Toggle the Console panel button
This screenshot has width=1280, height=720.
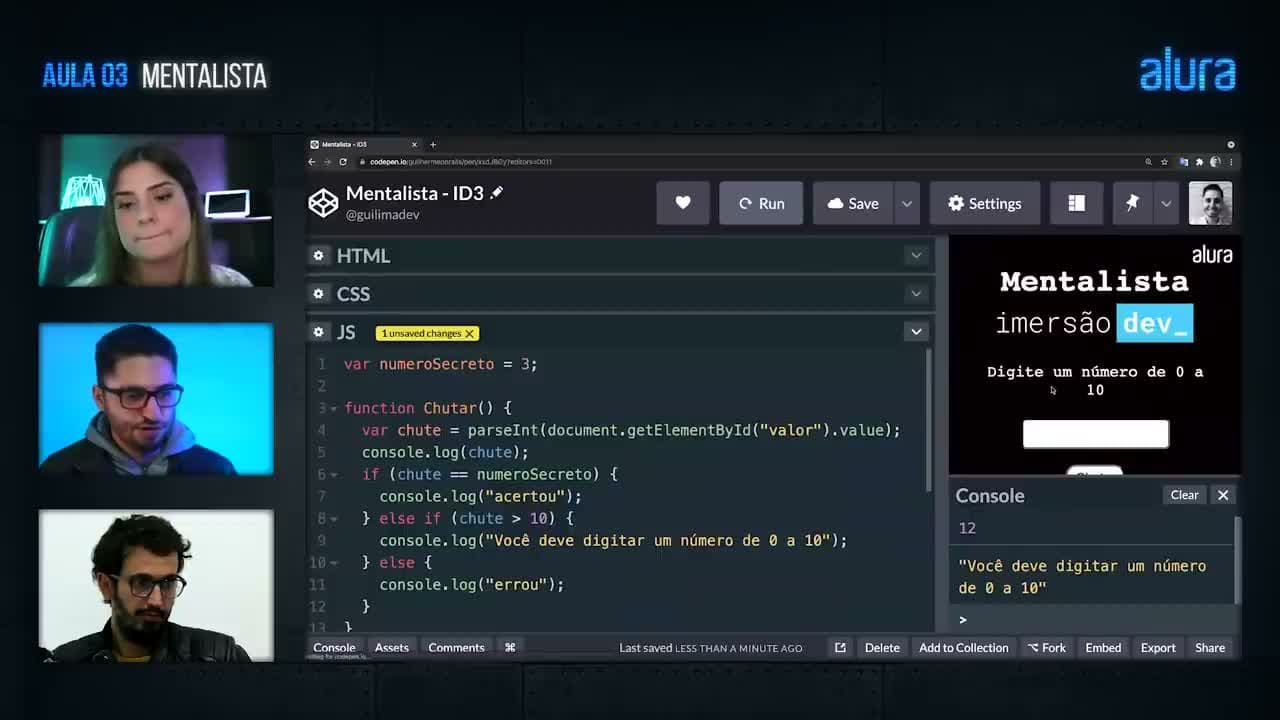pyautogui.click(x=334, y=647)
